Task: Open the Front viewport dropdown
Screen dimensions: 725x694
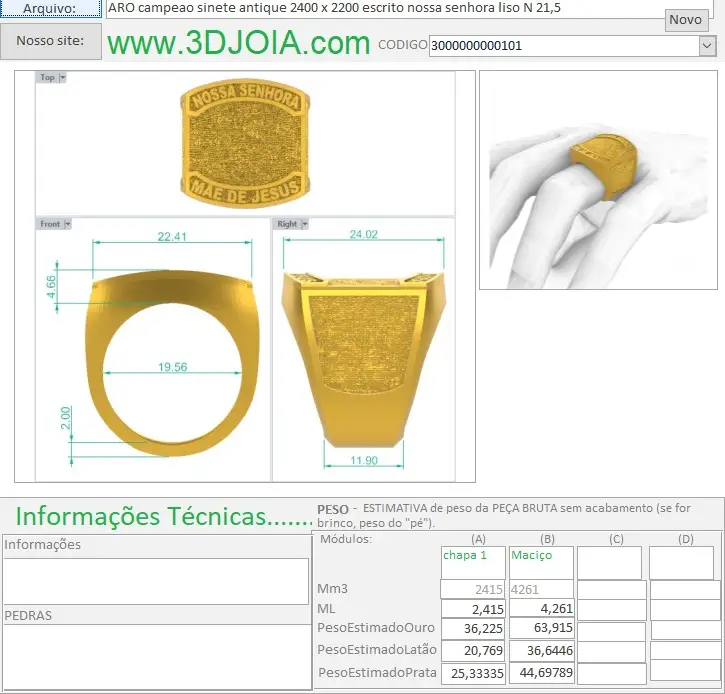Action: (x=67, y=224)
